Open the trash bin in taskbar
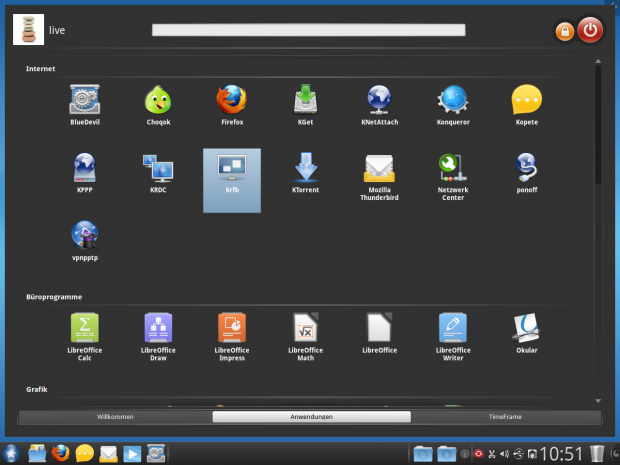Screen dimensions: 620x465 coord(597,454)
